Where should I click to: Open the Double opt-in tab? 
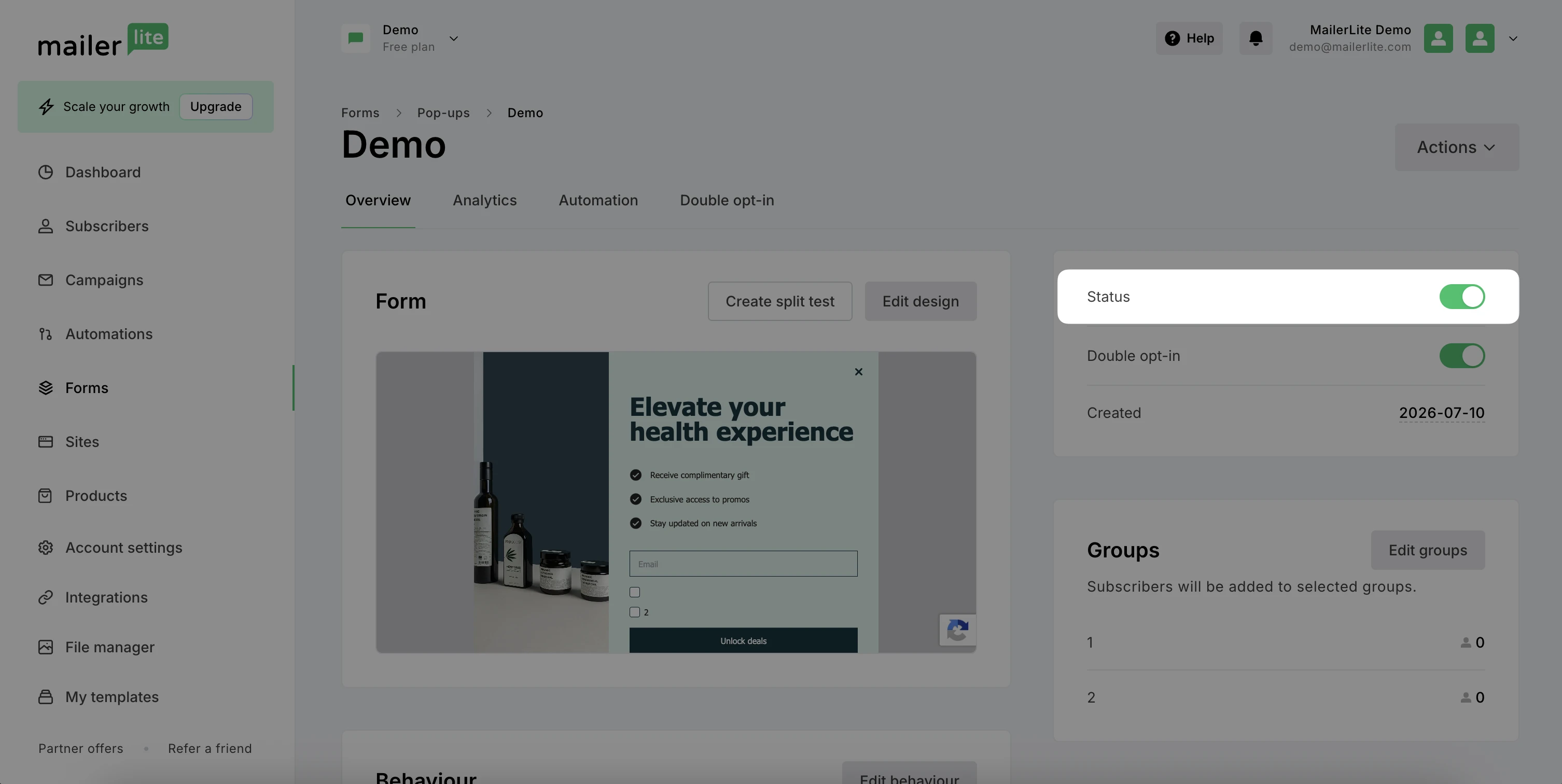(727, 201)
